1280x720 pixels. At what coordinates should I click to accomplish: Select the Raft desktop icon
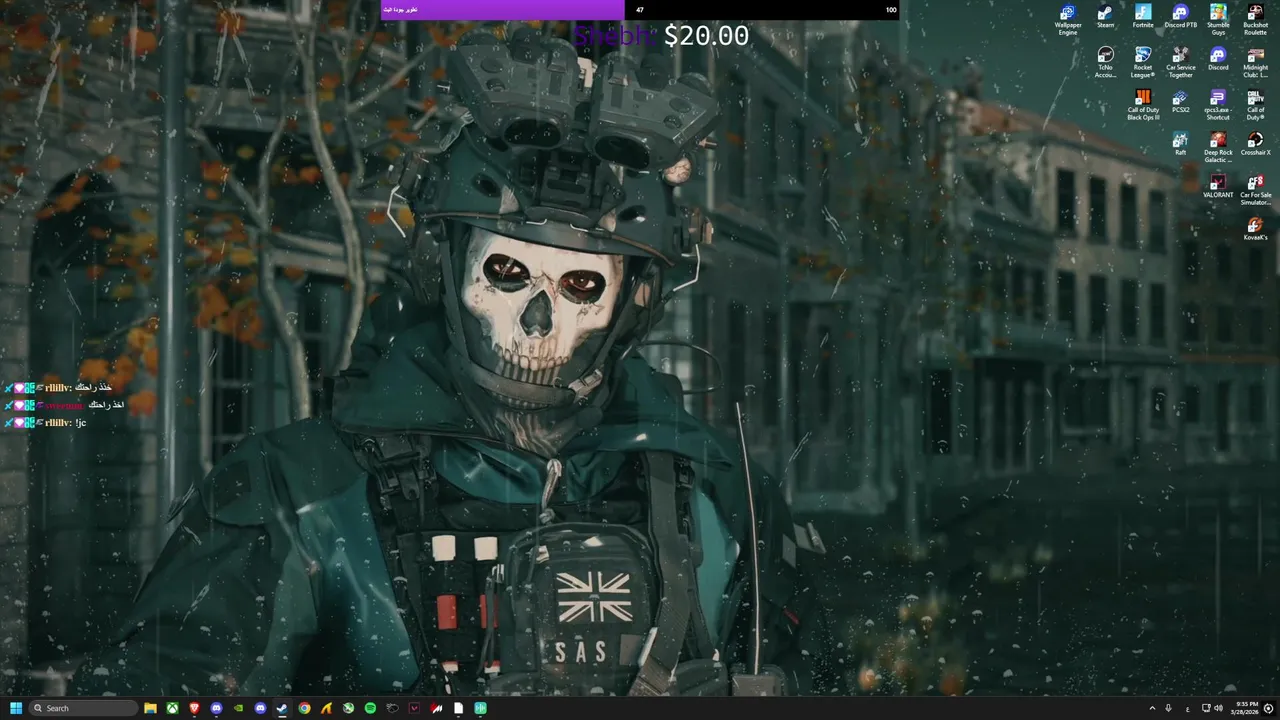point(1180,145)
